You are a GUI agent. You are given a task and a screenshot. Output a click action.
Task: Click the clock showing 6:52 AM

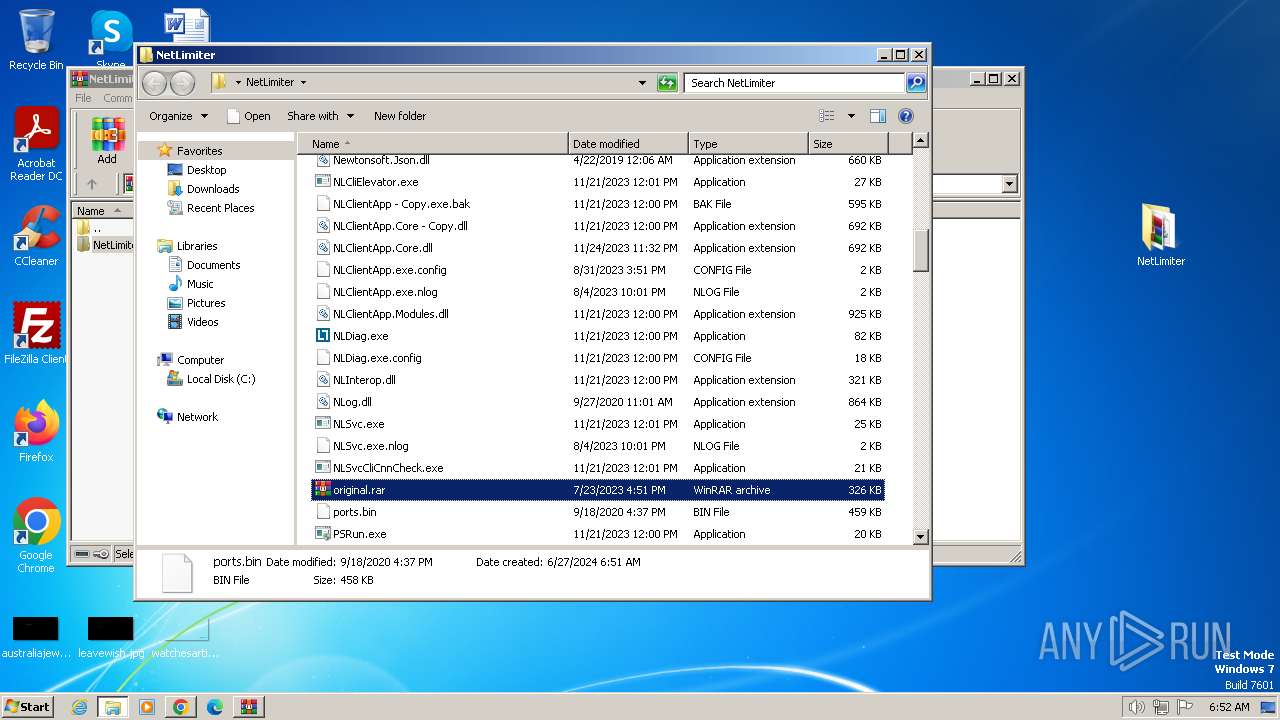[1229, 707]
